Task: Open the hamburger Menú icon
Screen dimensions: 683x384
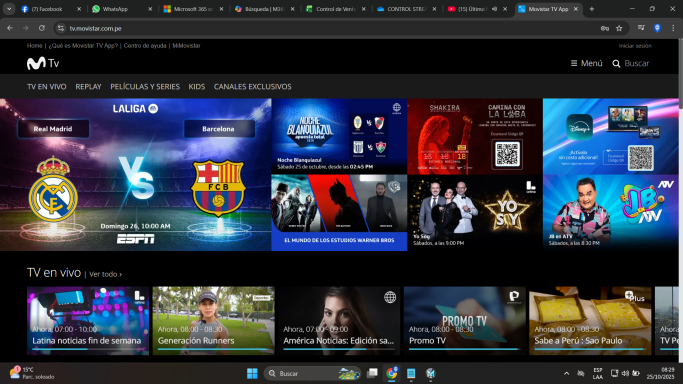Action: tap(574, 64)
